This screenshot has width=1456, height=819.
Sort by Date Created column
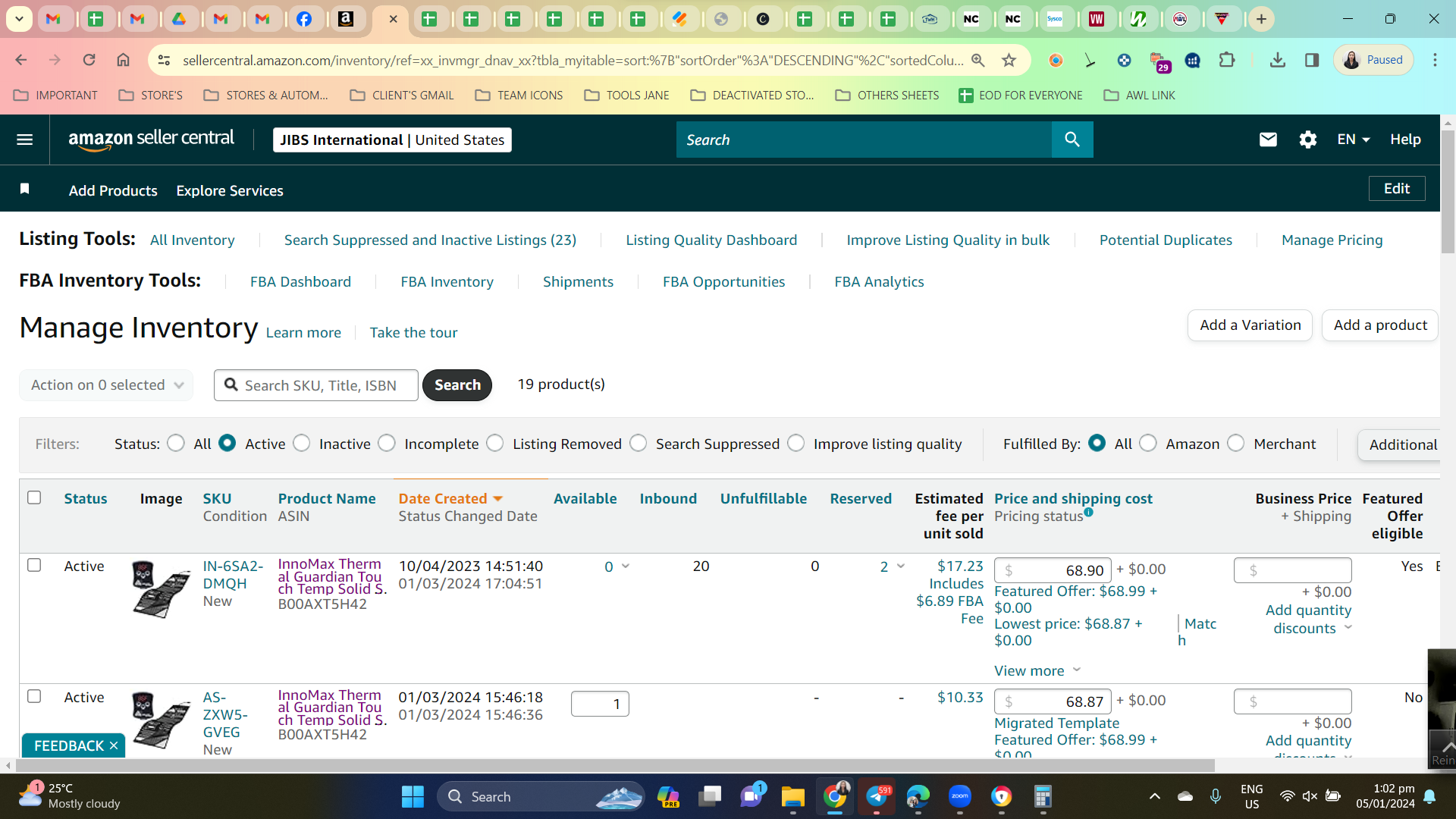[450, 498]
